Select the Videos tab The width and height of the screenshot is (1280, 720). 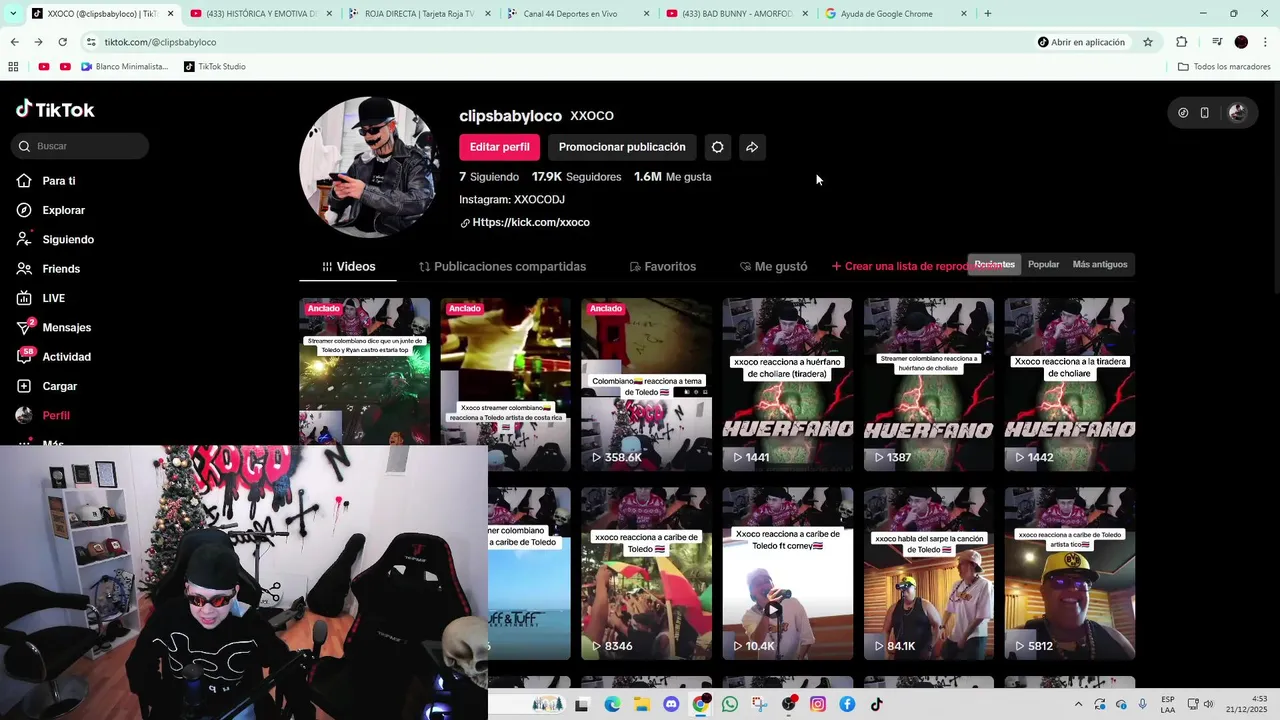point(348,267)
